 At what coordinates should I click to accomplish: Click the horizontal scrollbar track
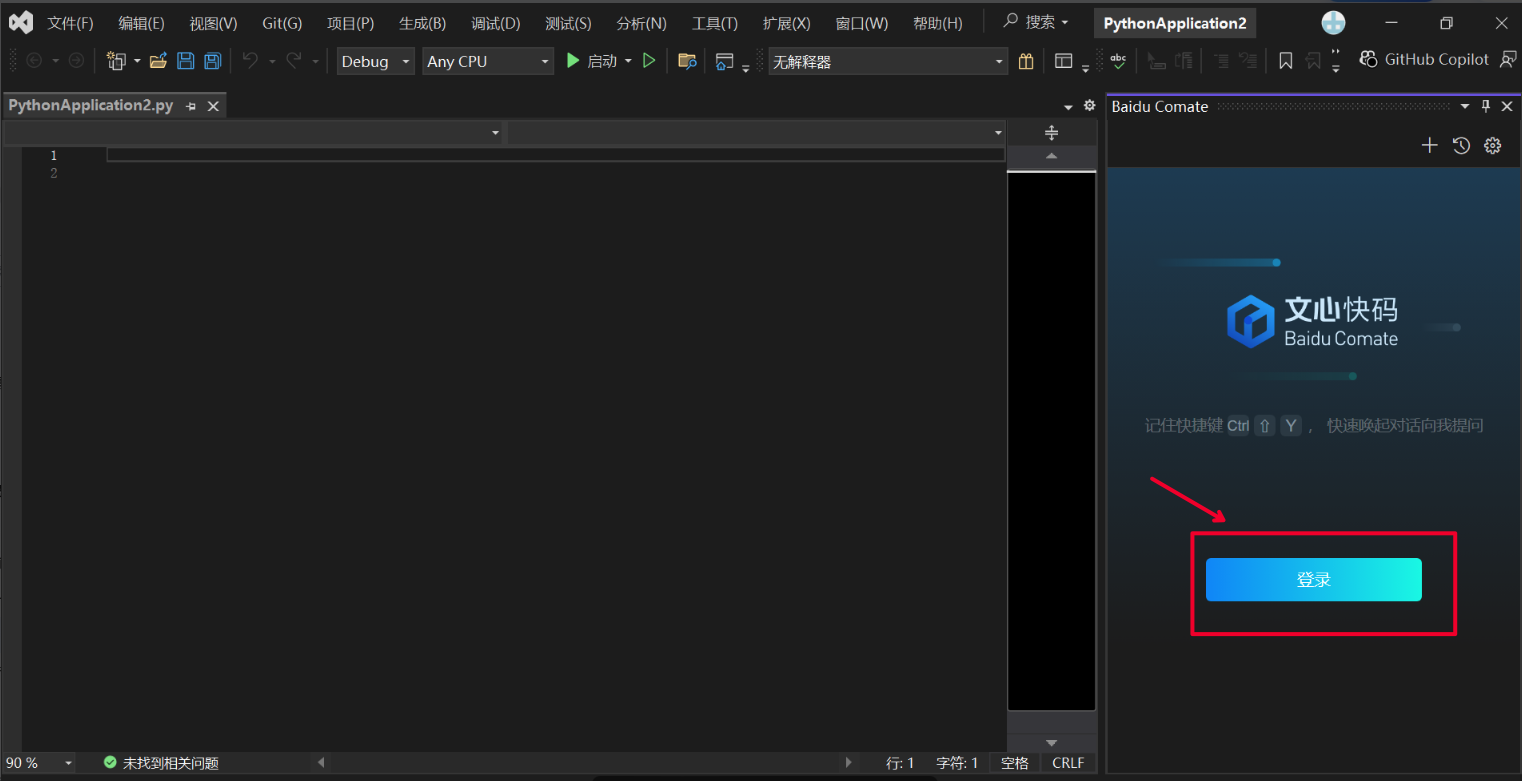point(585,763)
